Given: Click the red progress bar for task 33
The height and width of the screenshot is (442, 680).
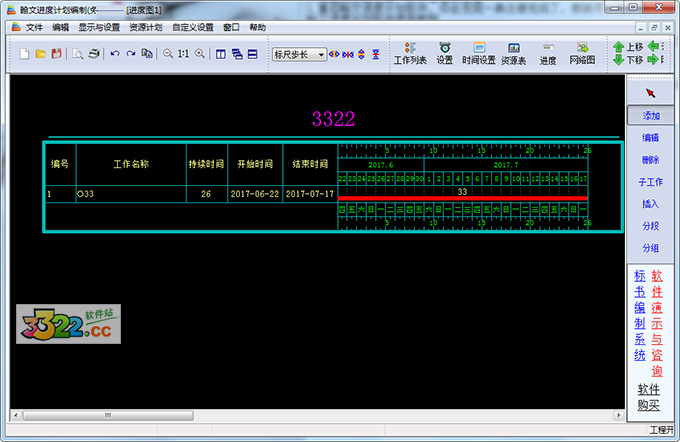Looking at the screenshot, I should coord(464,199).
